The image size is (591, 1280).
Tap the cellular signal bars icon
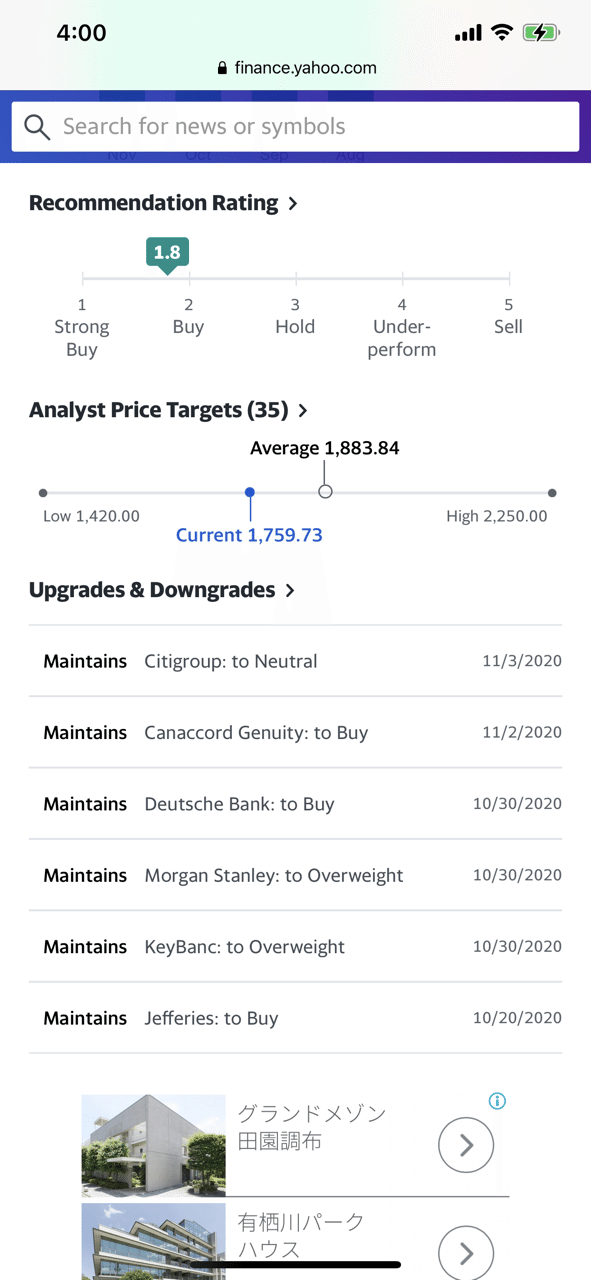click(468, 34)
